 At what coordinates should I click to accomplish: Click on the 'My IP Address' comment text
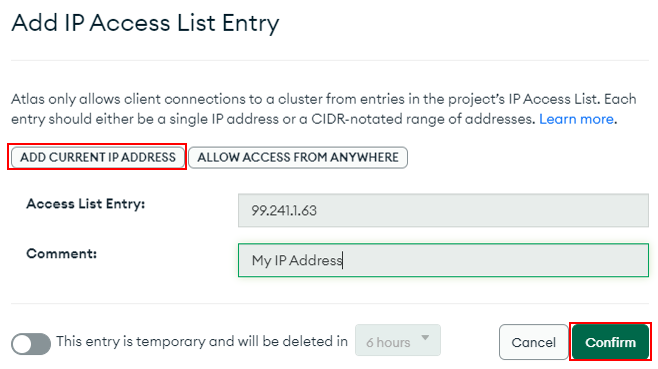[x=297, y=261]
